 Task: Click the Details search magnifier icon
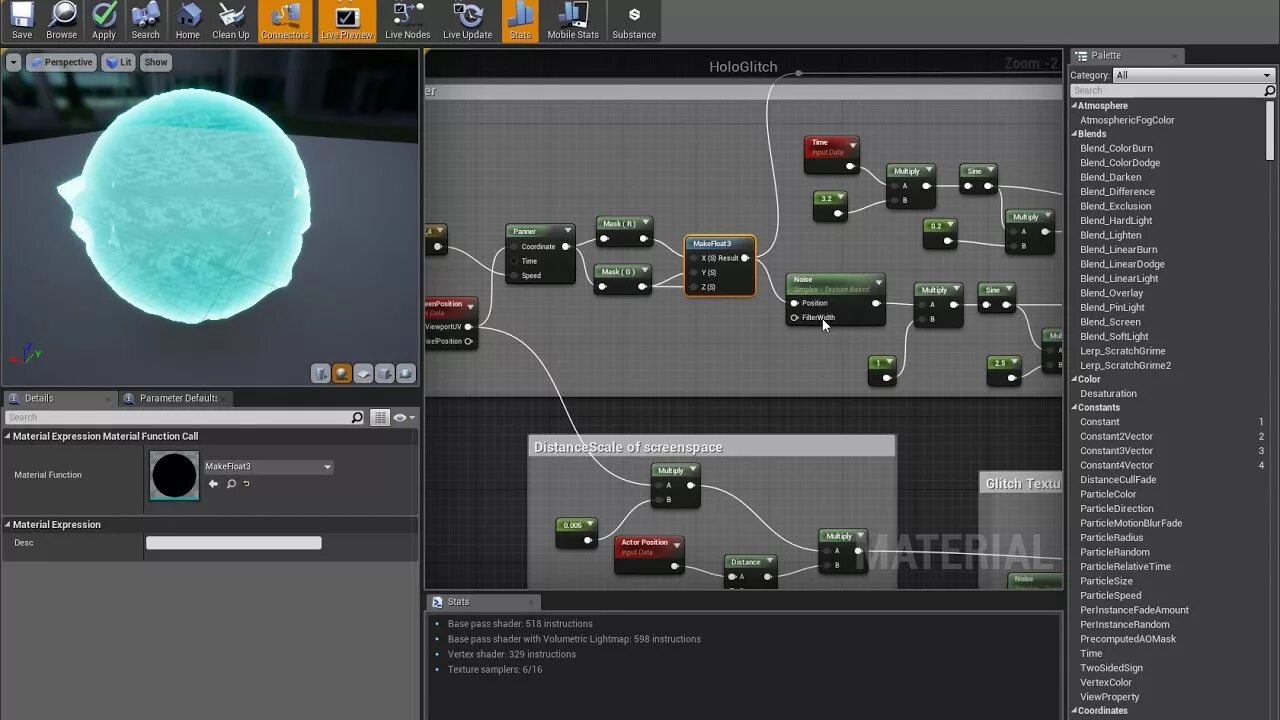click(x=357, y=417)
